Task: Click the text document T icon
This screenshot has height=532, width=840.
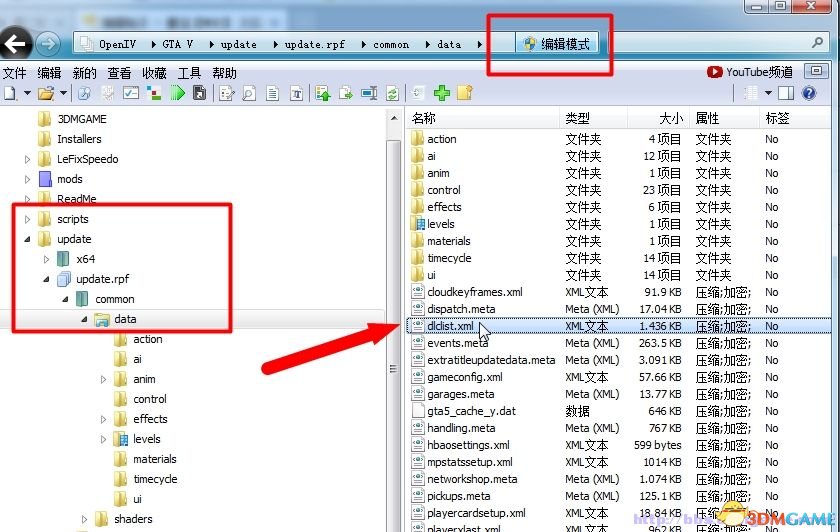Action: pyautogui.click(x=296, y=93)
